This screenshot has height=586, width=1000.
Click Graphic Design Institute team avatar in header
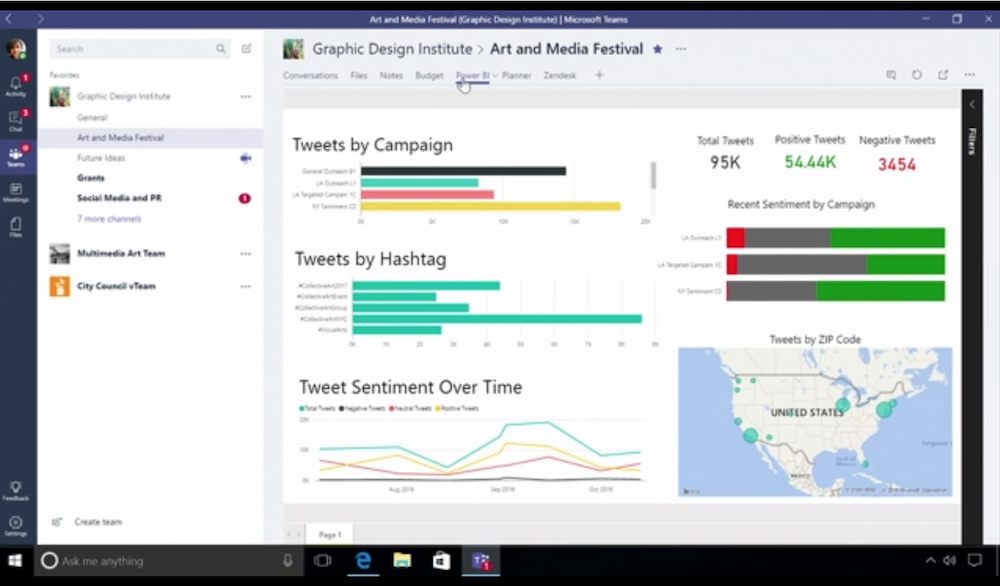[x=293, y=49]
